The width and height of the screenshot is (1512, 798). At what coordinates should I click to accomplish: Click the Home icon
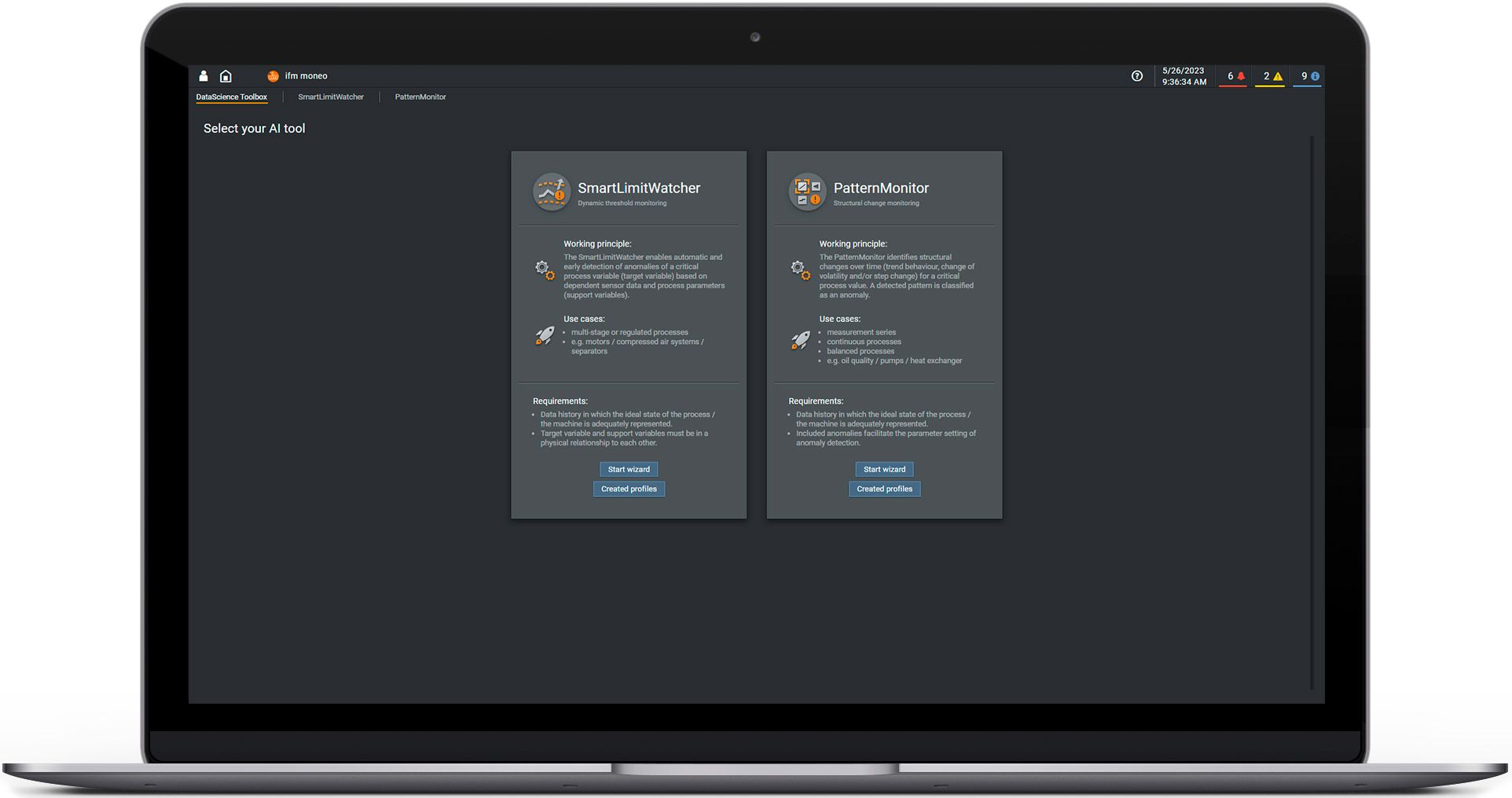[226, 75]
